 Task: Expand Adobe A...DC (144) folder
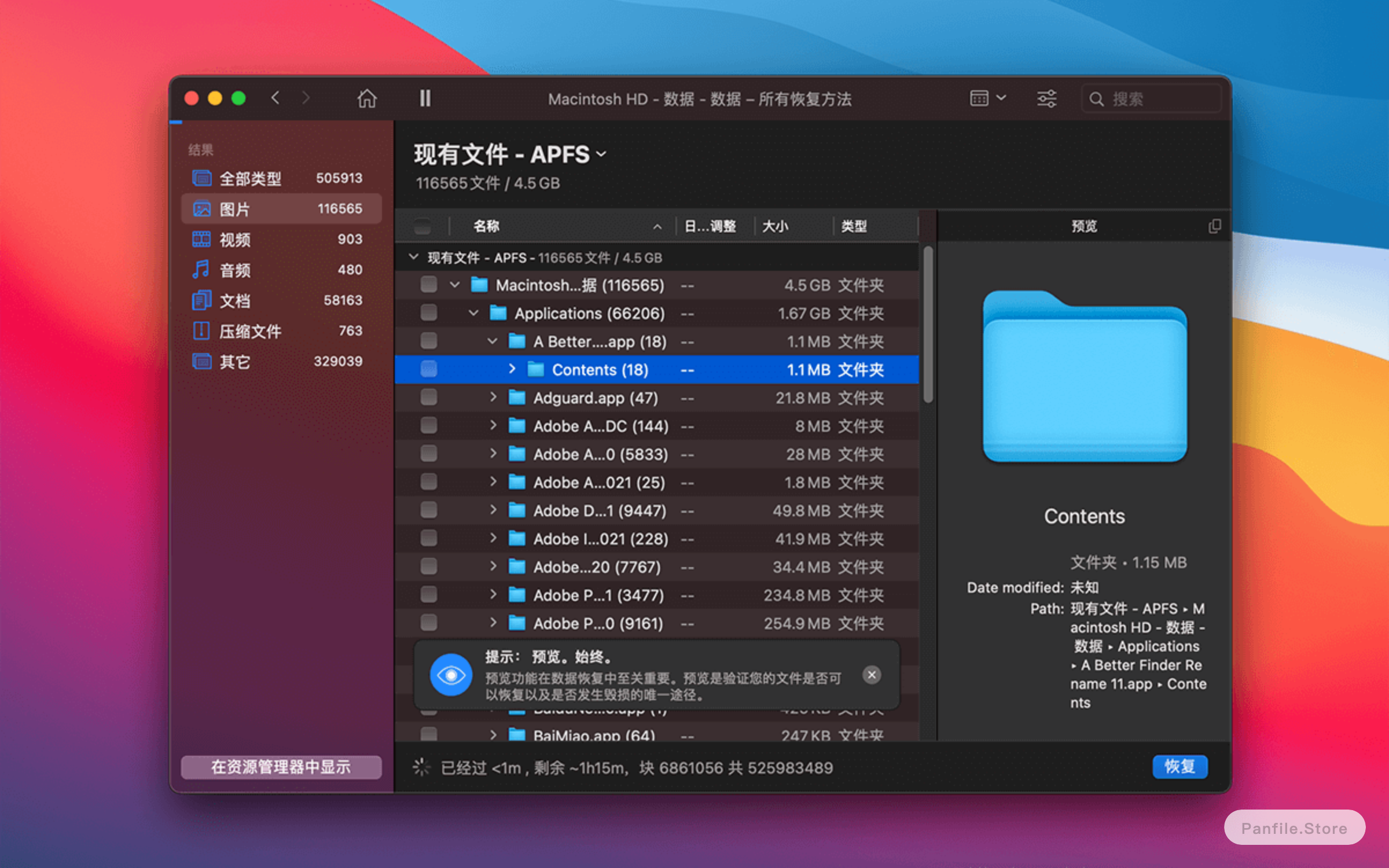pos(493,425)
